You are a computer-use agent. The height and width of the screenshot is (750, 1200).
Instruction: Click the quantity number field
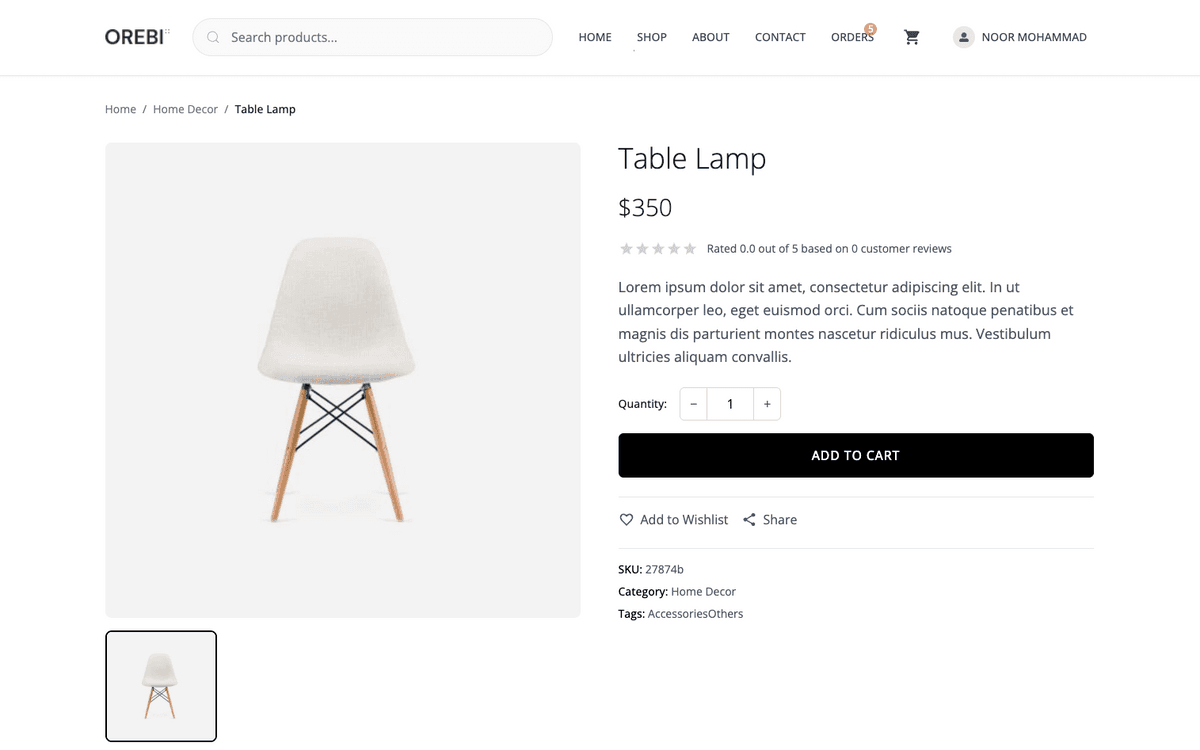(730, 404)
